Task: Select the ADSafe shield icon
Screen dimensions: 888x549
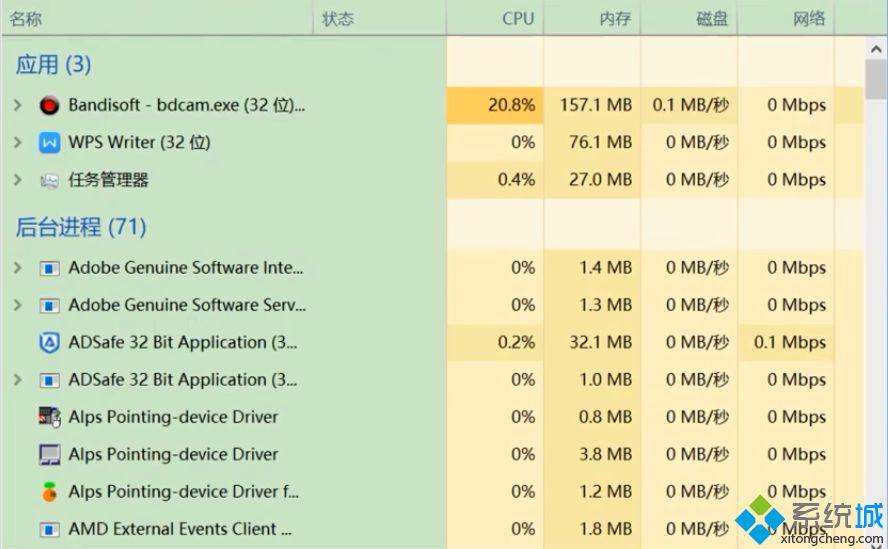Action: point(49,343)
